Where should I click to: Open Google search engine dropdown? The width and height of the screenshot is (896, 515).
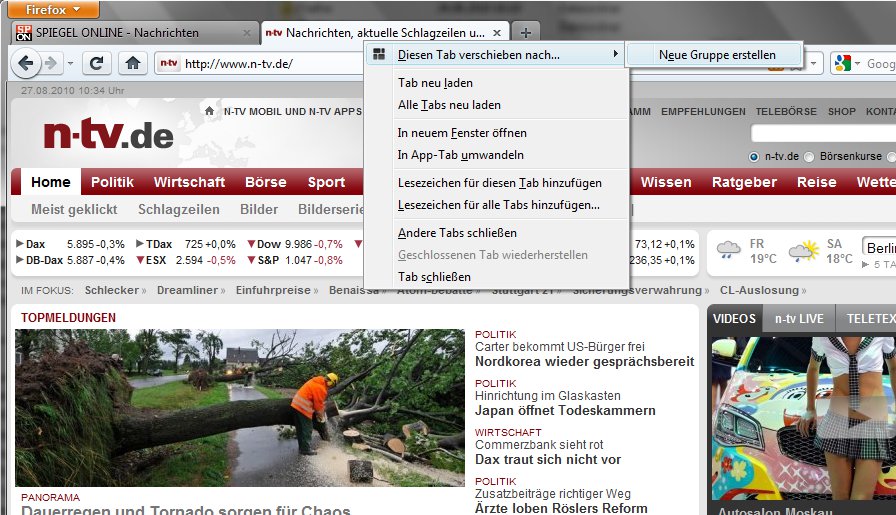[848, 64]
